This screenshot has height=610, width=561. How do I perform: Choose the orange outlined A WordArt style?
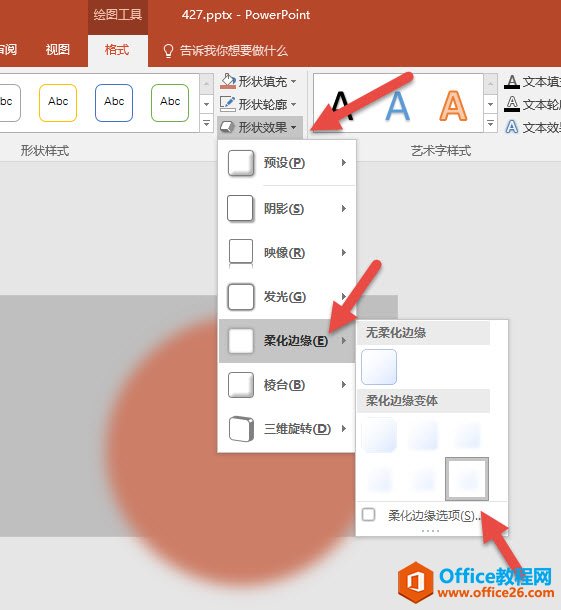coord(453,105)
